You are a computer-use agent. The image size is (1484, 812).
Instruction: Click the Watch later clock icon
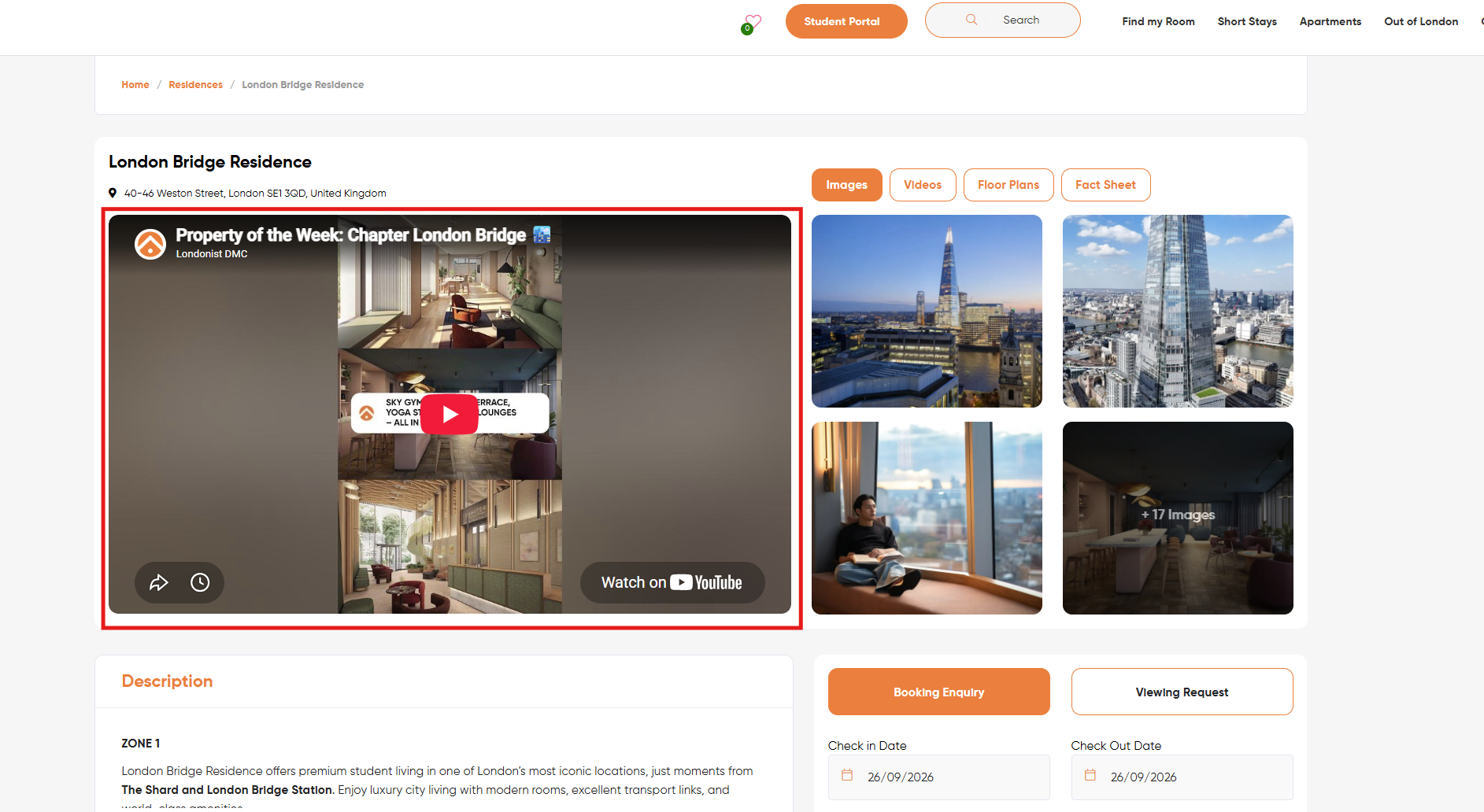pos(200,582)
